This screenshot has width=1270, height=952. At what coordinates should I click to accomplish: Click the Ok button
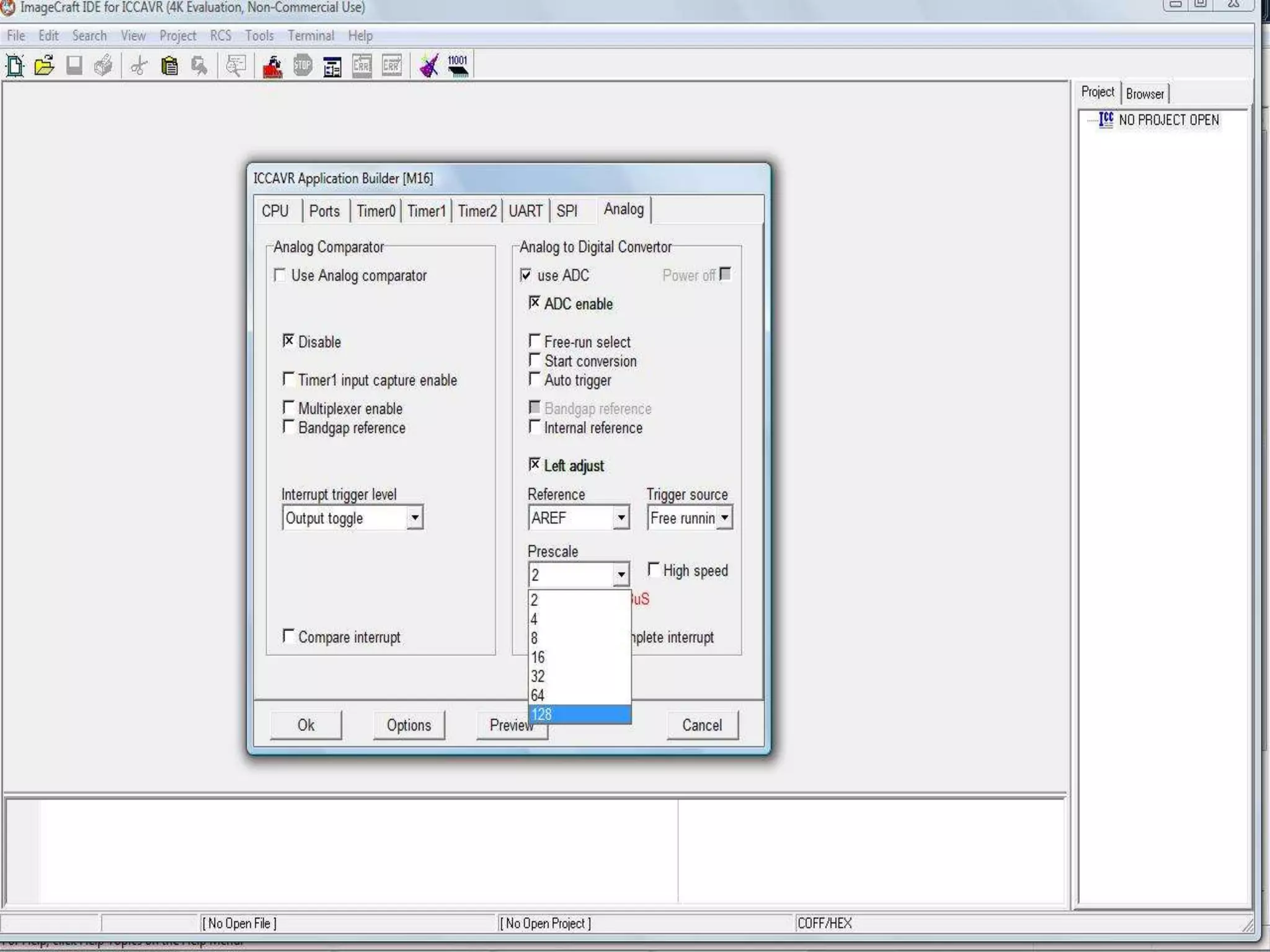point(306,725)
